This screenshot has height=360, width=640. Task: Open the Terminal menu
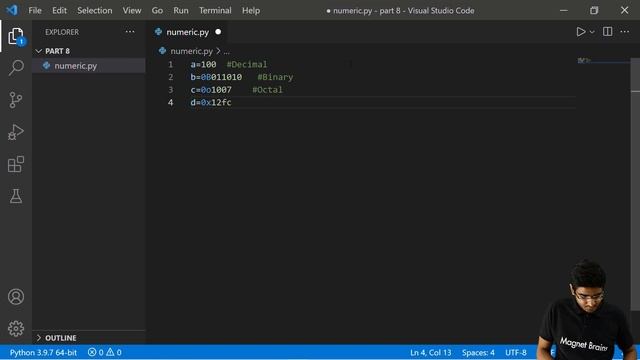click(215, 11)
